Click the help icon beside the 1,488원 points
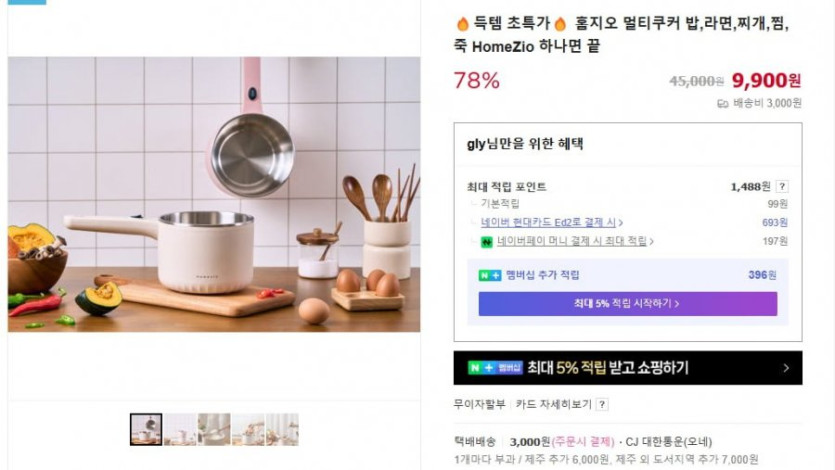The height and width of the screenshot is (470, 835). [x=782, y=186]
